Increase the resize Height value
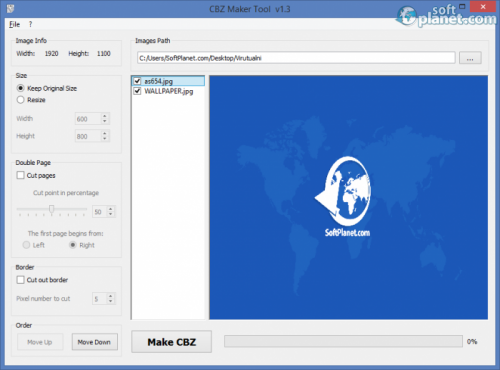Viewport: 500px width, 370px height. coord(105,133)
